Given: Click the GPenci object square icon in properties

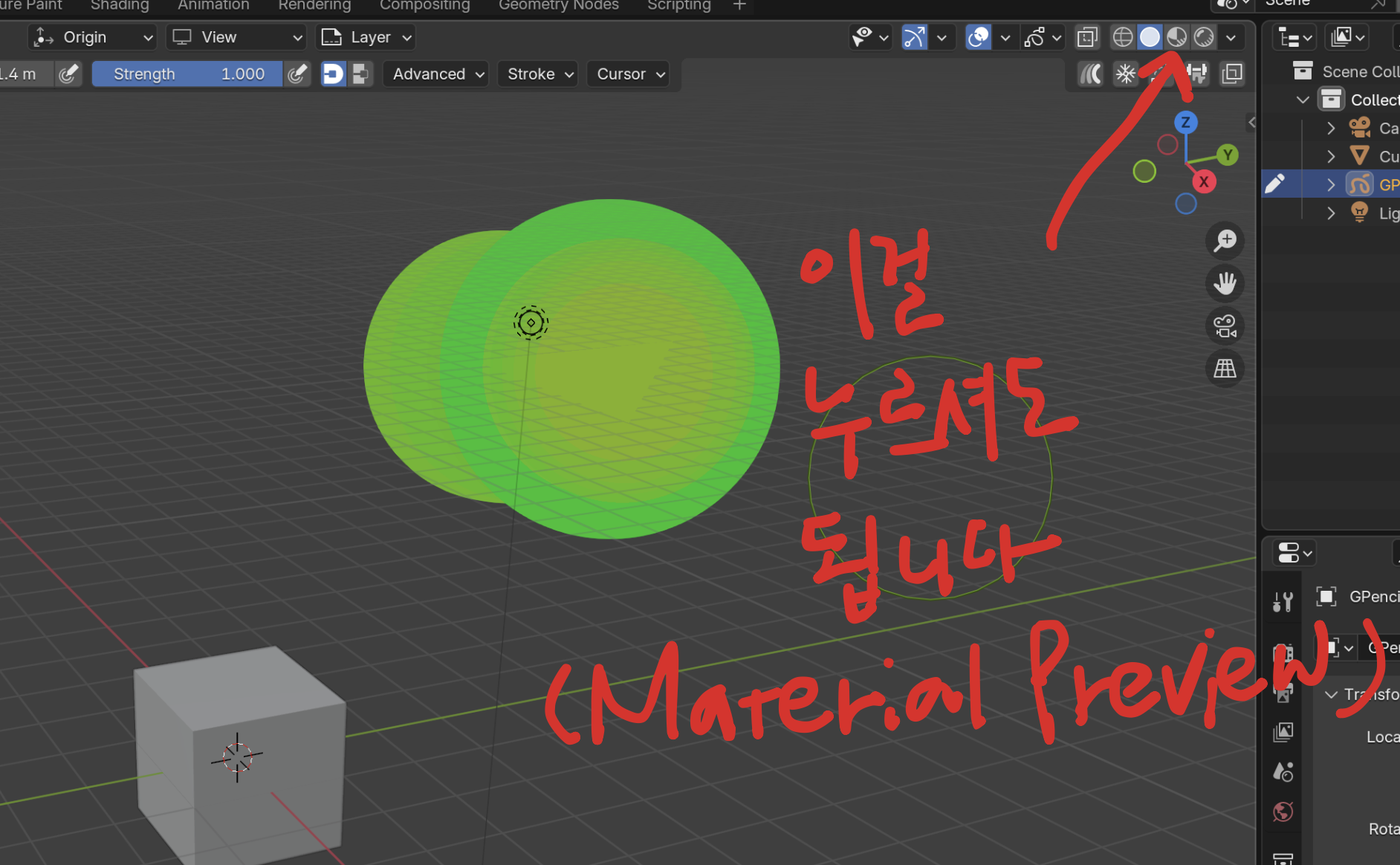Looking at the screenshot, I should (1326, 597).
